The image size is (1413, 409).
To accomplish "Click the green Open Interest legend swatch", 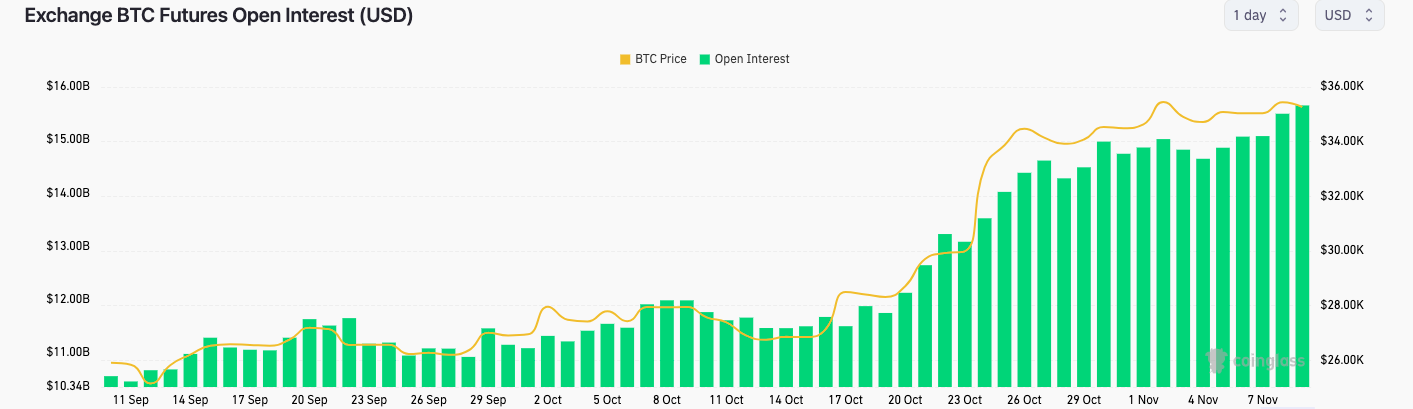I will point(705,59).
